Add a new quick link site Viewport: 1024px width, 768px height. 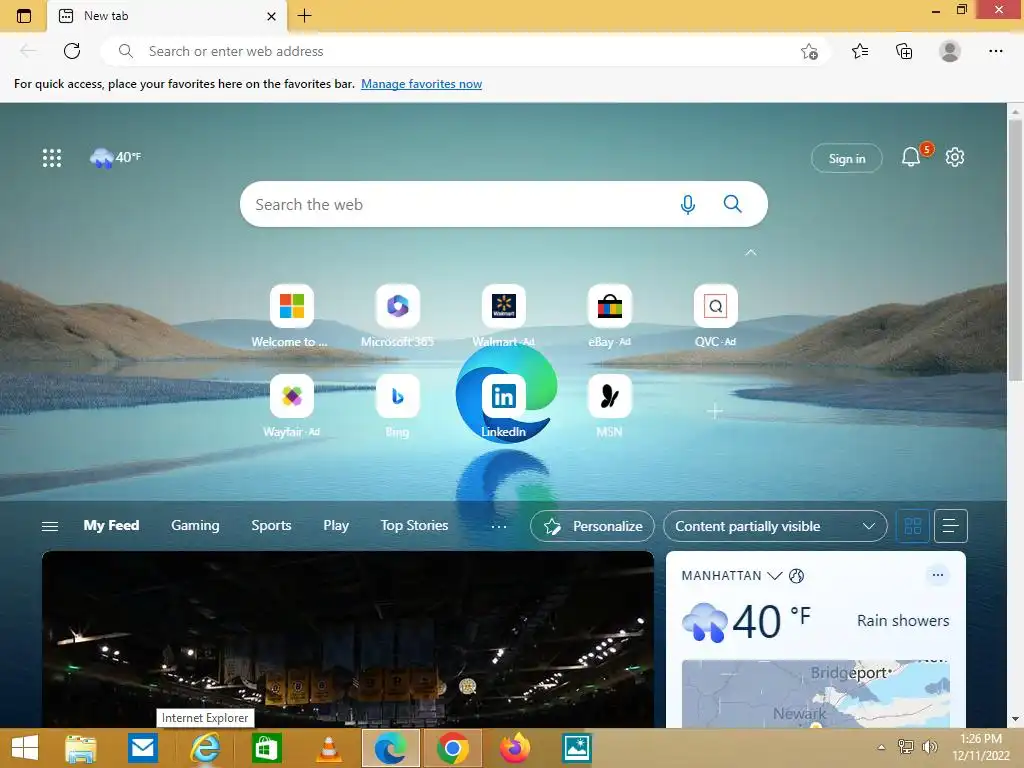pos(715,411)
